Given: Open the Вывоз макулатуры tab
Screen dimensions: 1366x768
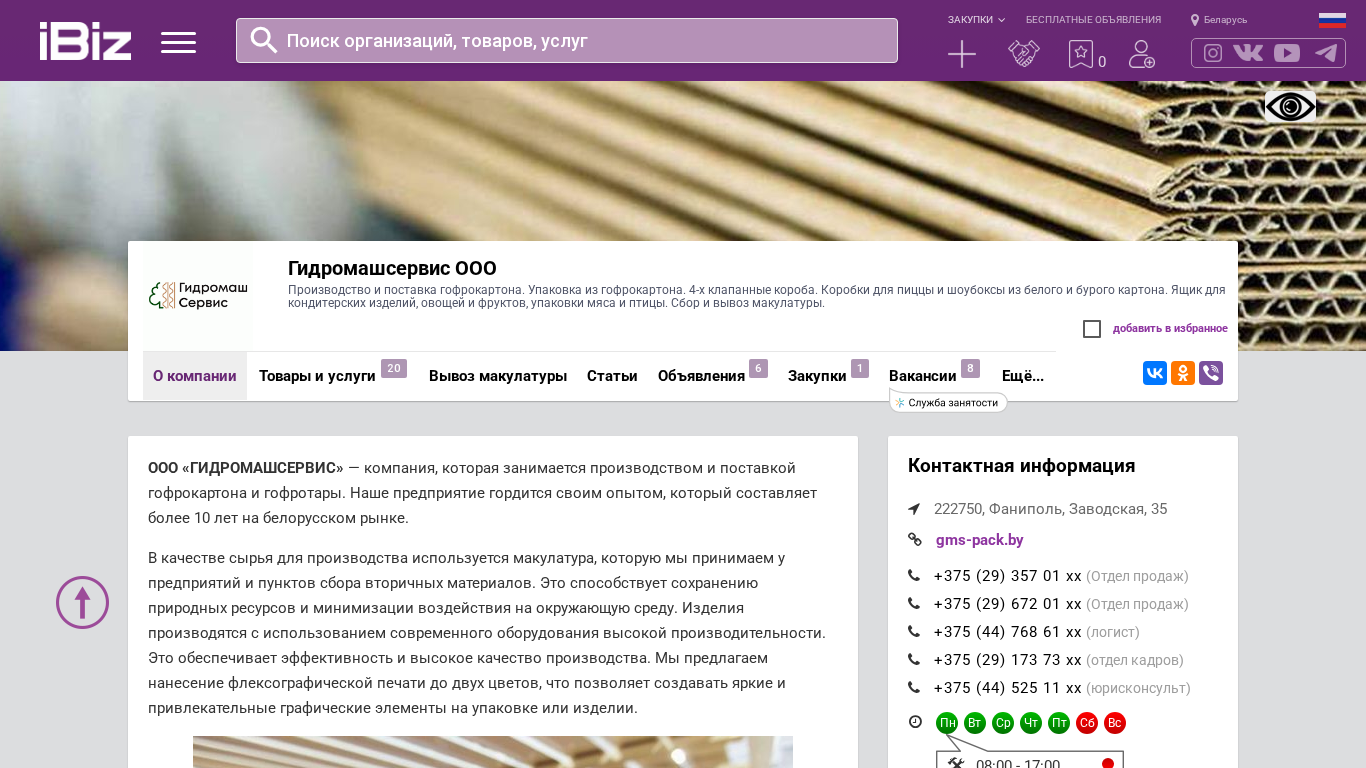Looking at the screenshot, I should pyautogui.click(x=498, y=376).
